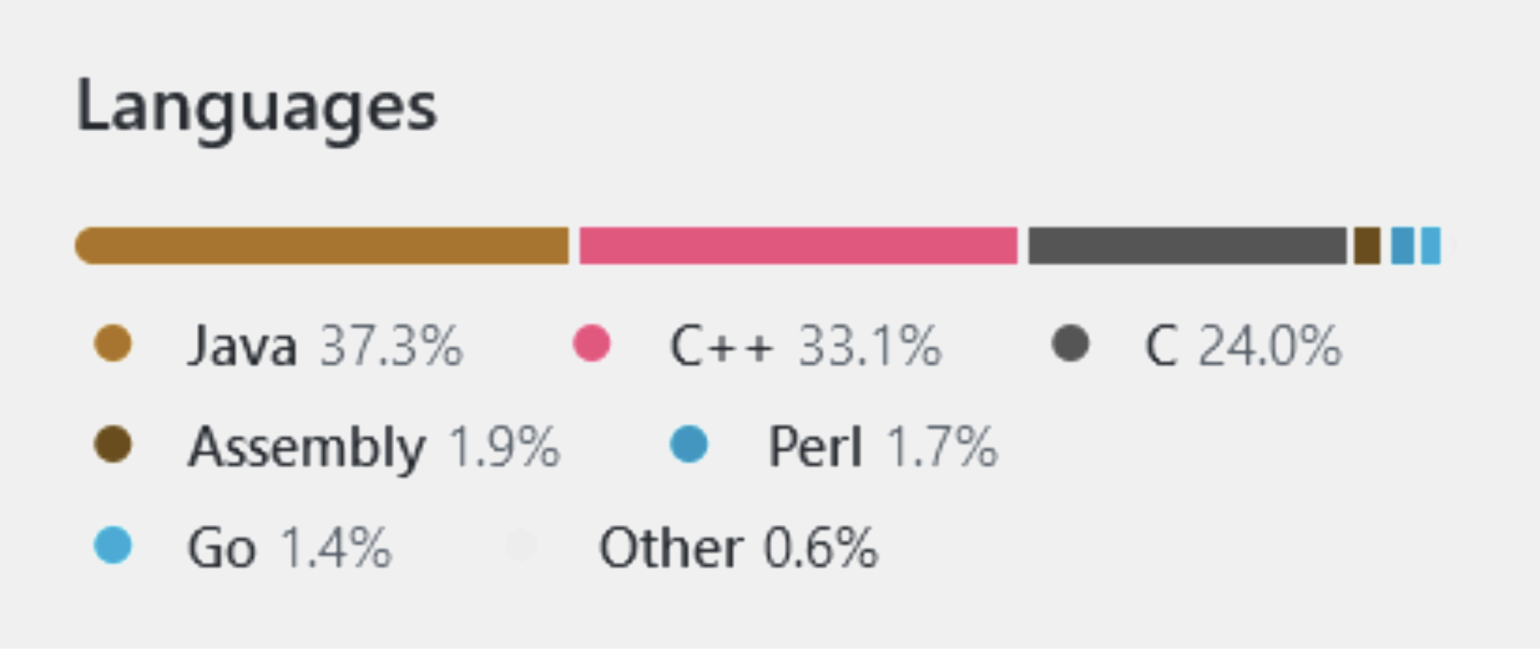Click the Java segment in the language bar
1540x649 pixels.
pyautogui.click(x=322, y=246)
